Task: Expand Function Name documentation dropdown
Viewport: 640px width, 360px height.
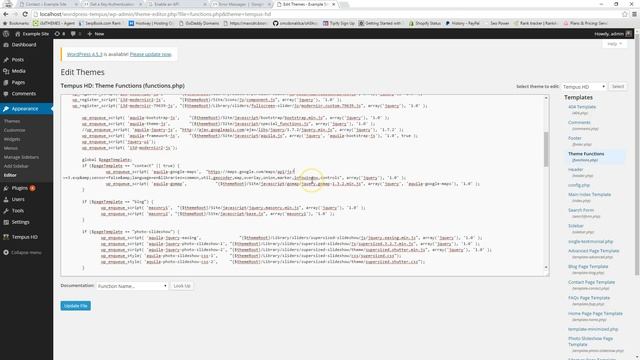Action: pyautogui.click(x=132, y=286)
